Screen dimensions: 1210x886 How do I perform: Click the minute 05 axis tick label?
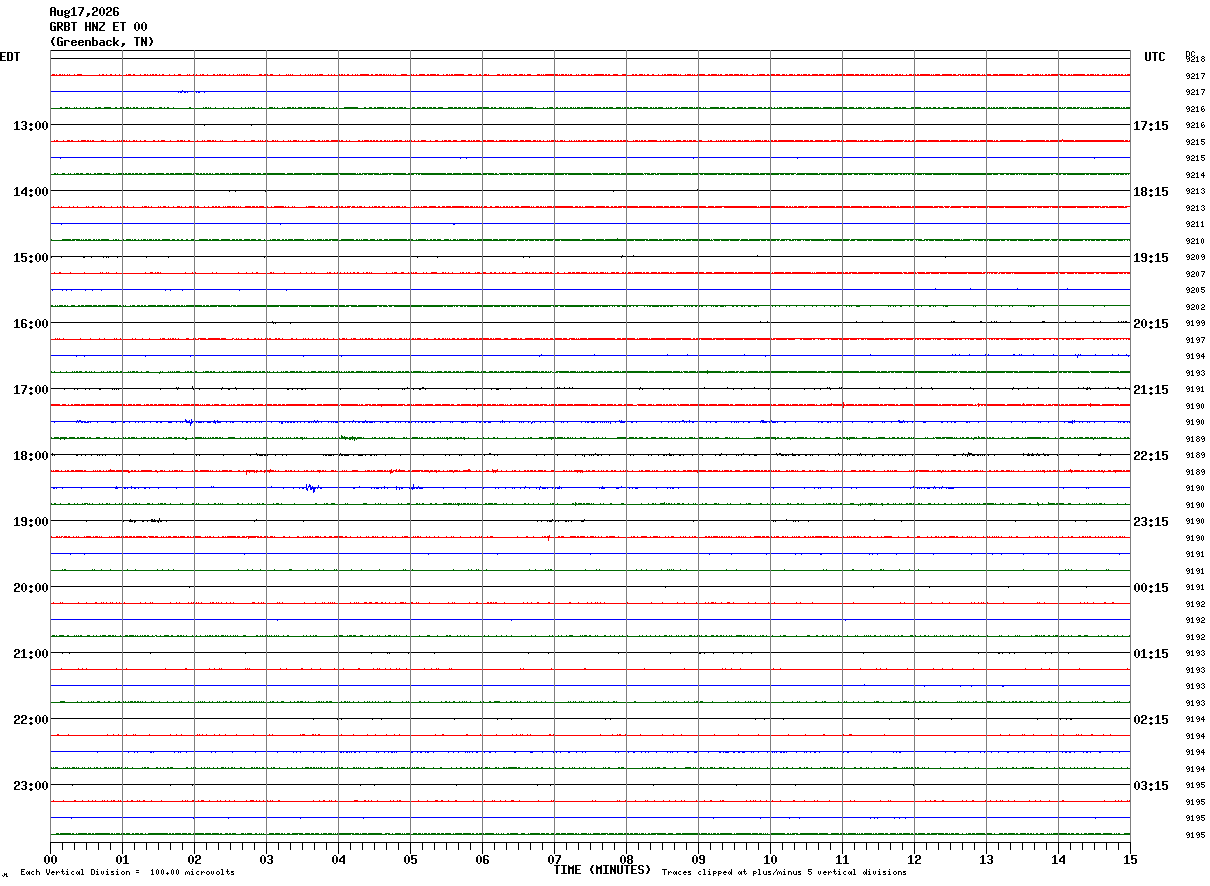point(410,860)
